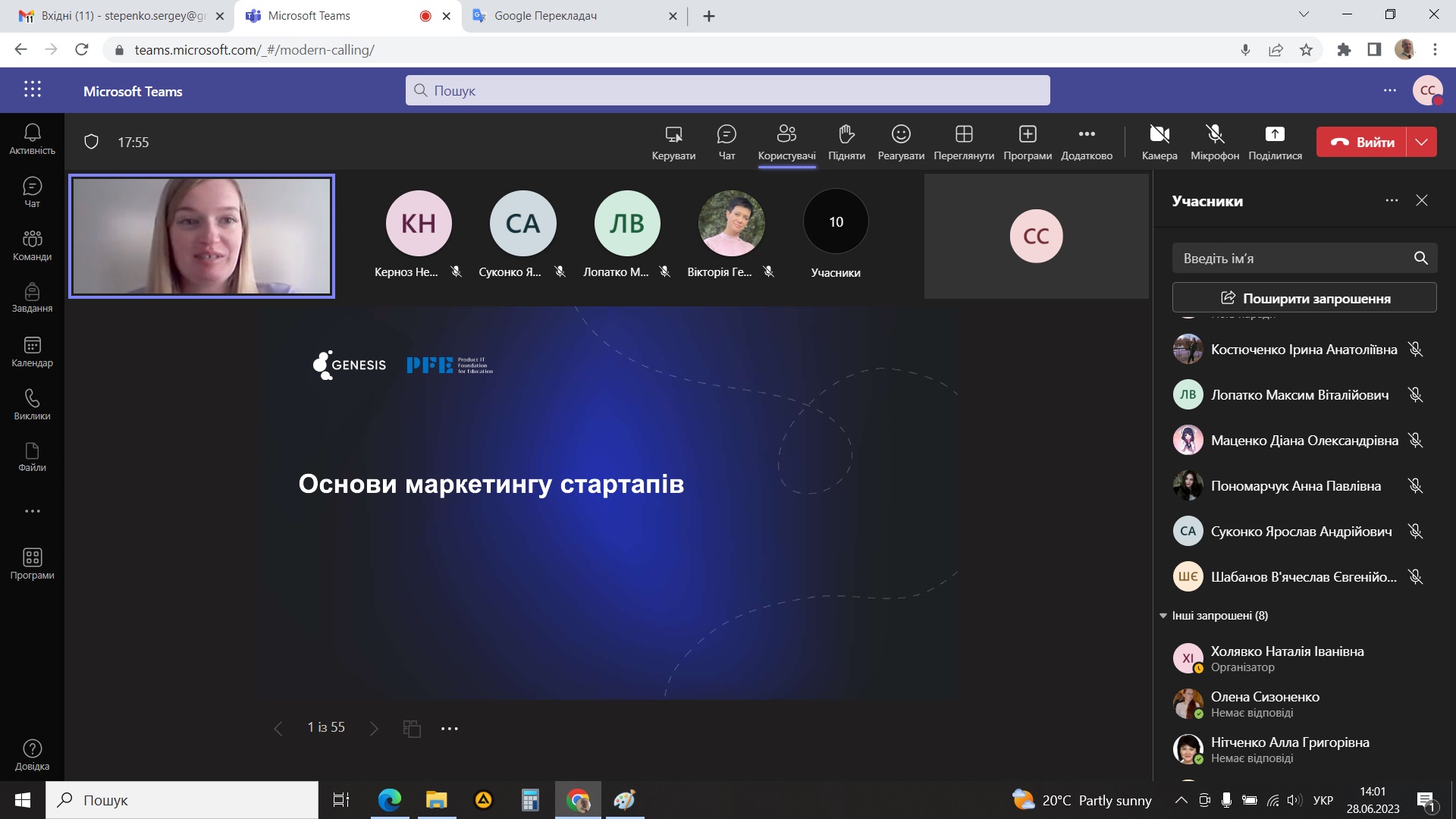Switch to the Gmail inbox browser tab
This screenshot has width=1456, height=819.
(x=114, y=16)
